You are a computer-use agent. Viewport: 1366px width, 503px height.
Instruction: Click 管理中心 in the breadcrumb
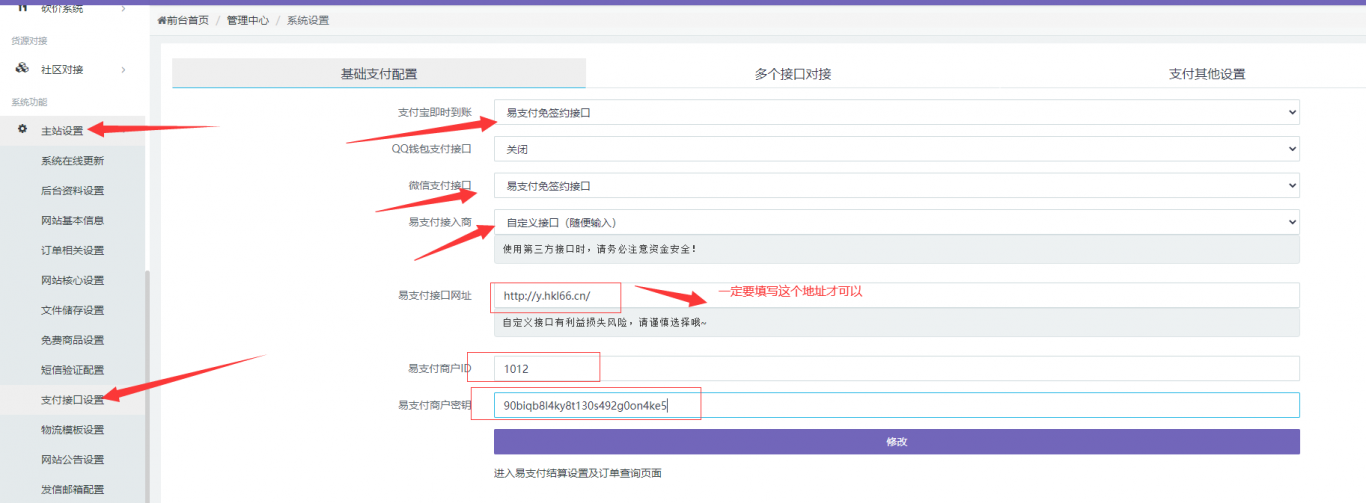click(x=247, y=20)
